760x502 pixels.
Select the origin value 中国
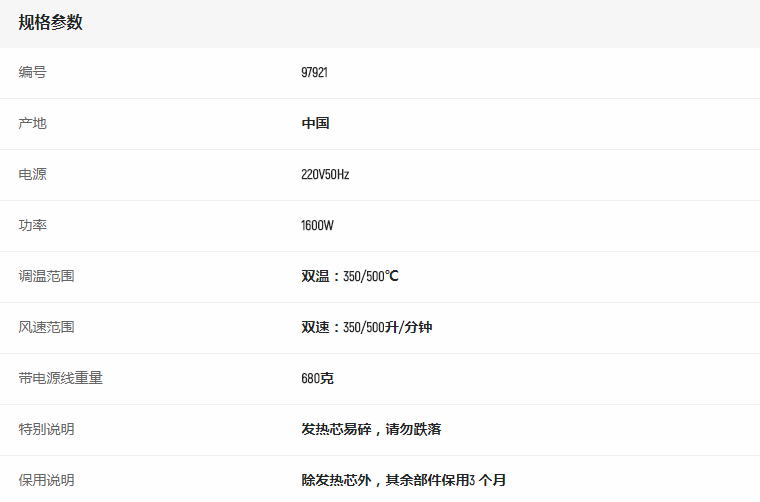point(315,124)
